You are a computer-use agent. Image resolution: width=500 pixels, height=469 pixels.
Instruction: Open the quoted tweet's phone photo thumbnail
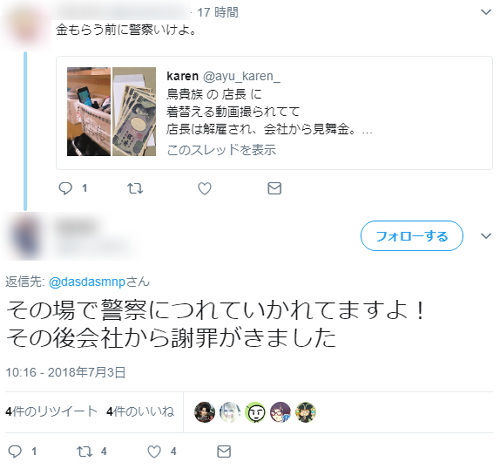tap(89, 111)
